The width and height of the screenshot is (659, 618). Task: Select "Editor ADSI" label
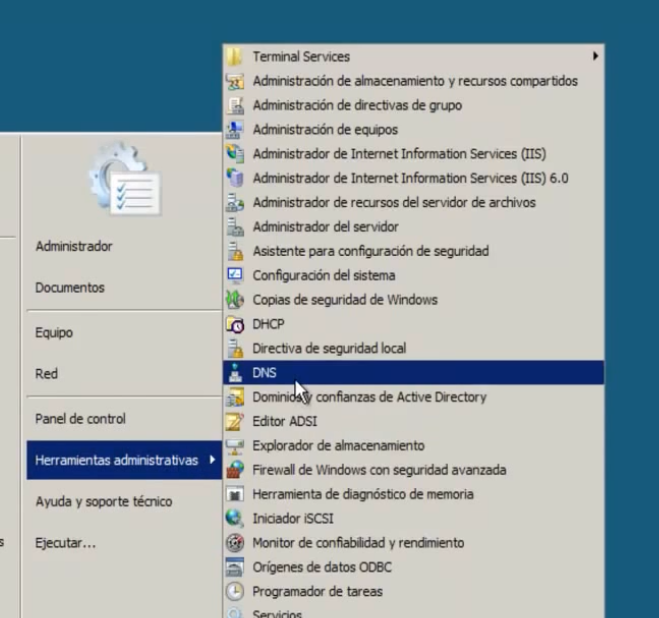pos(285,421)
